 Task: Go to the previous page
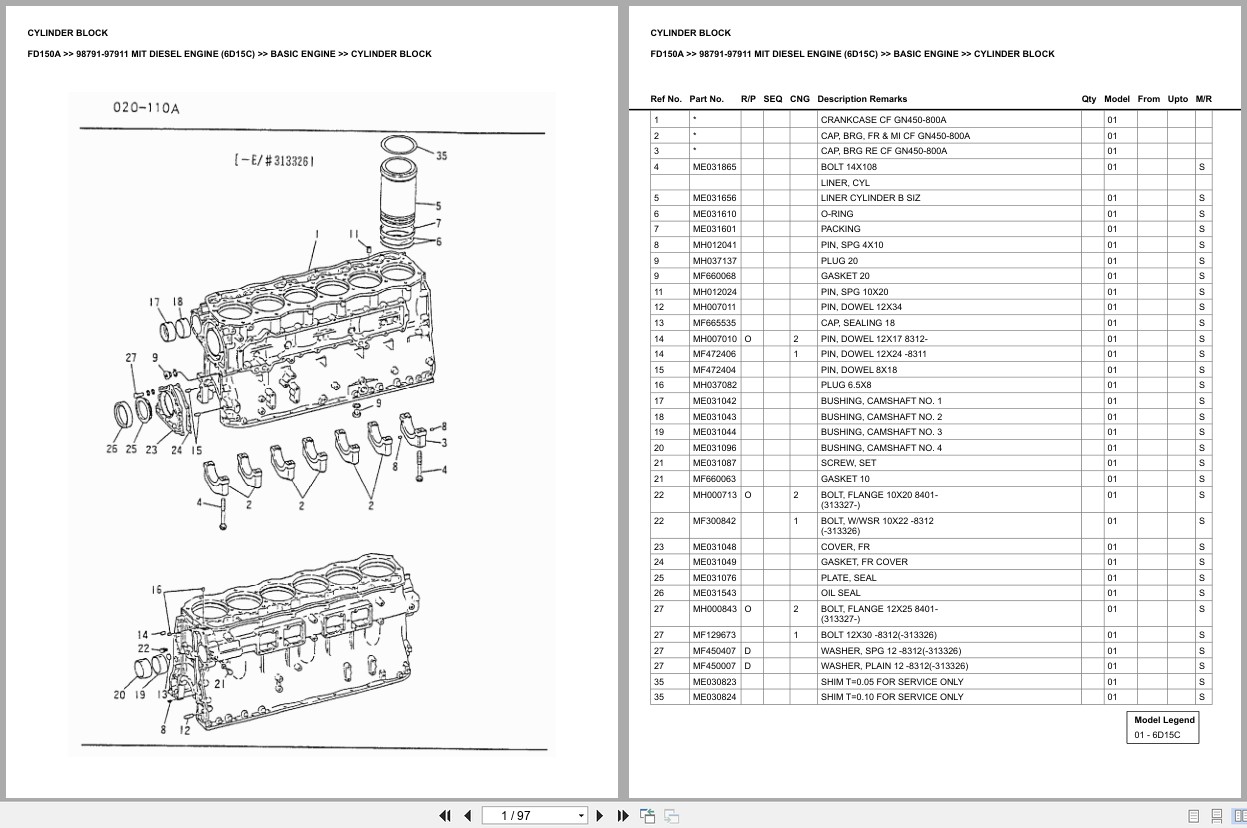pyautogui.click(x=467, y=815)
